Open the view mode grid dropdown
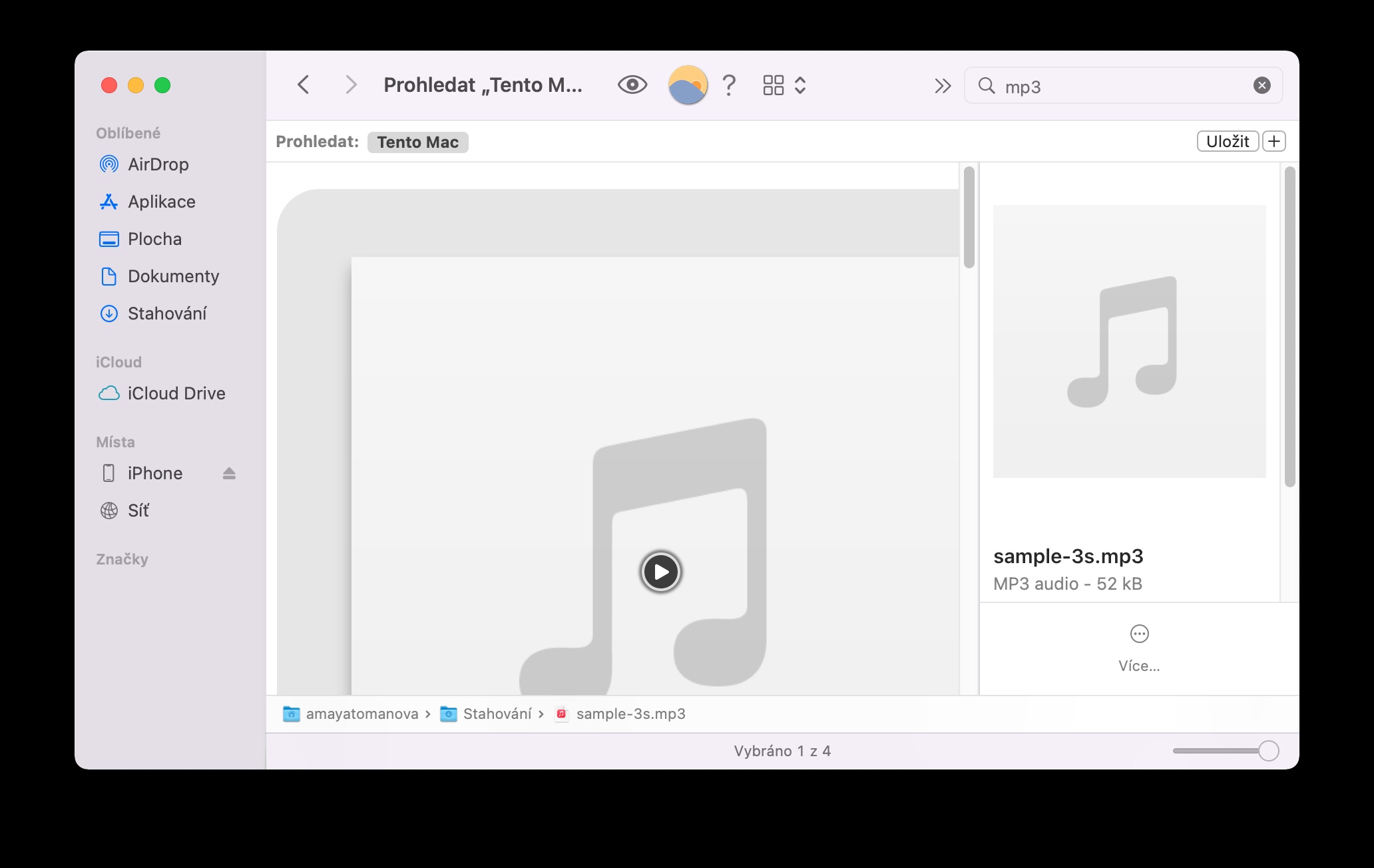Screen dimensions: 1374x868 [784, 85]
